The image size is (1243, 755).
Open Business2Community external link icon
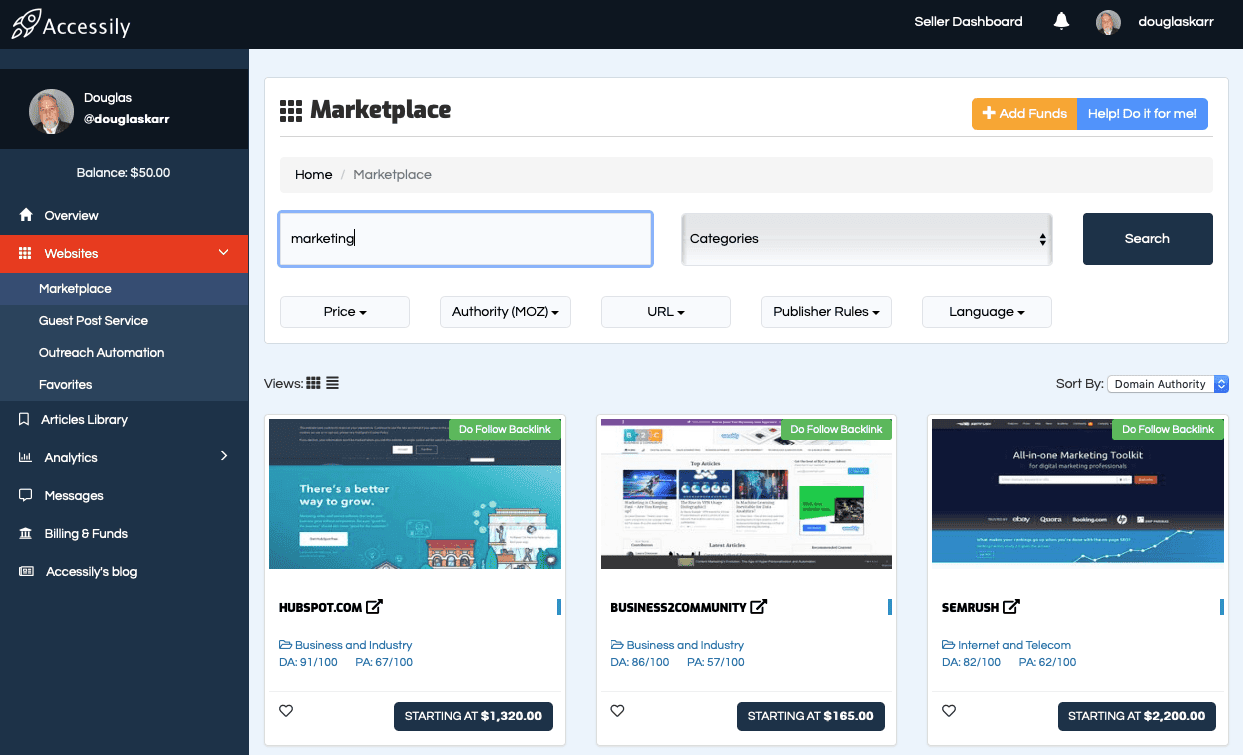click(x=759, y=607)
